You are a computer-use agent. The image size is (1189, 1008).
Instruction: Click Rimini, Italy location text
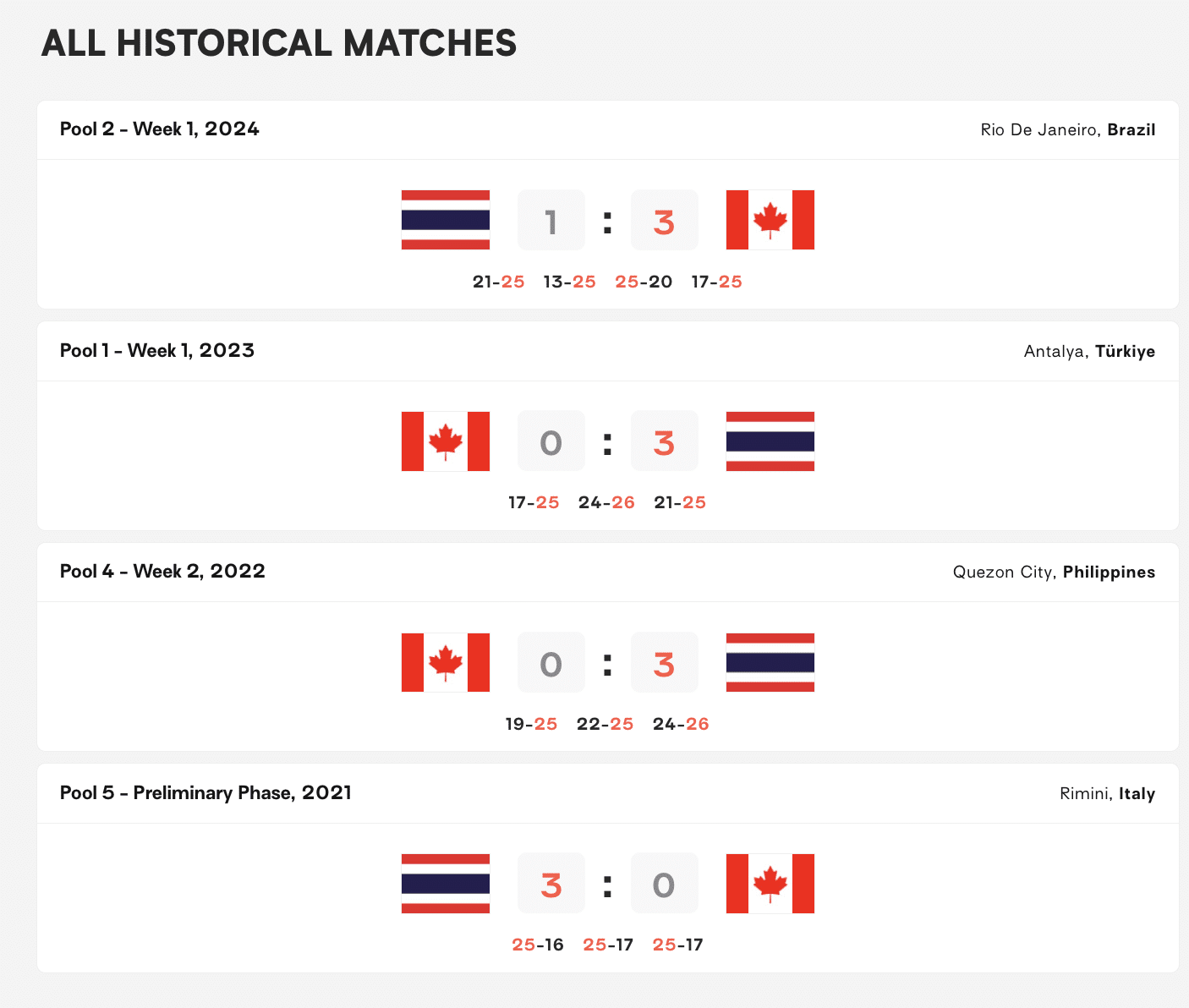[1107, 794]
